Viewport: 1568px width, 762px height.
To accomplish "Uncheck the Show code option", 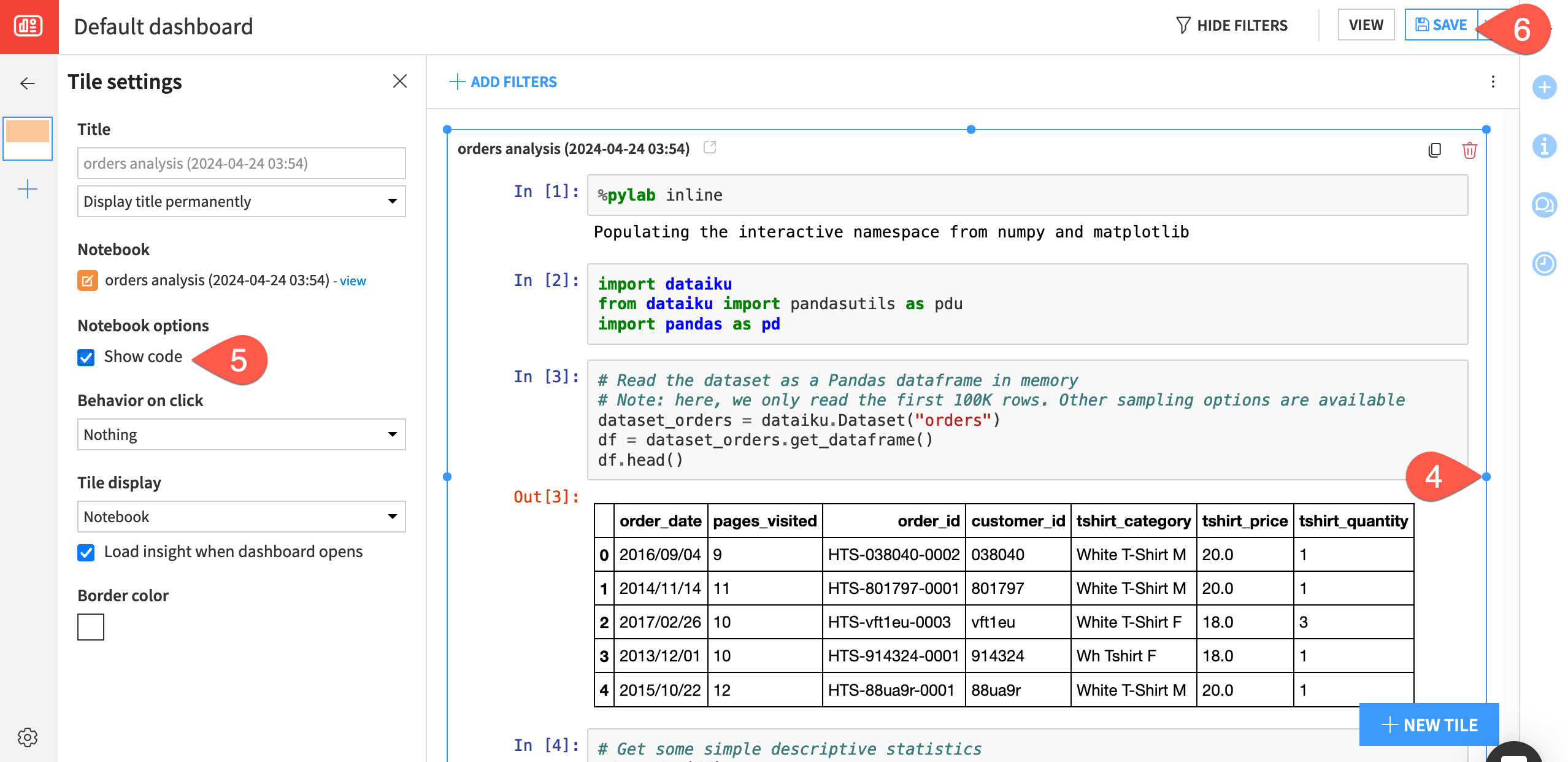I will [87, 357].
